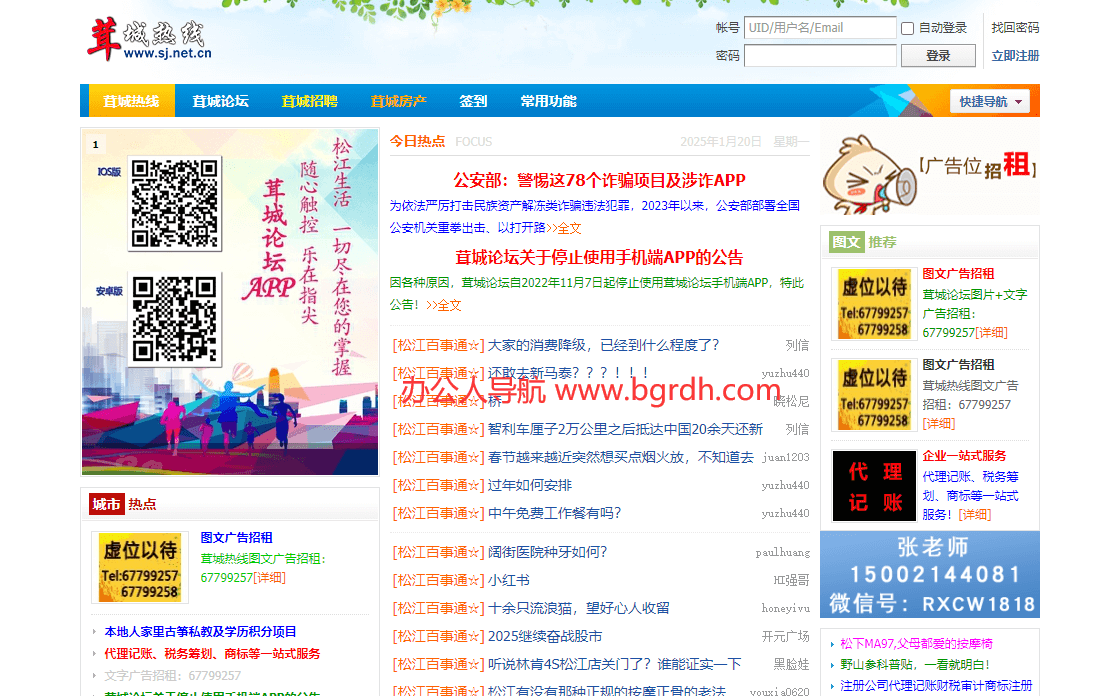Viewport: 1104px width, 696px height.
Task: Open post 阔街医院种牙如何
Action: pyautogui.click(x=547, y=552)
